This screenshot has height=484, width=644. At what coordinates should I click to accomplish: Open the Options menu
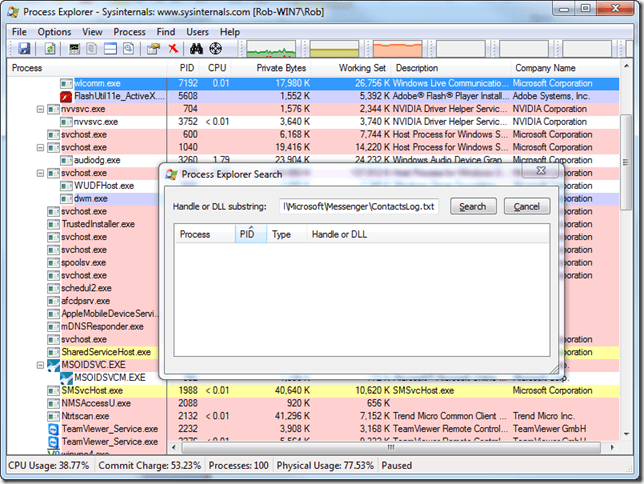(x=54, y=32)
